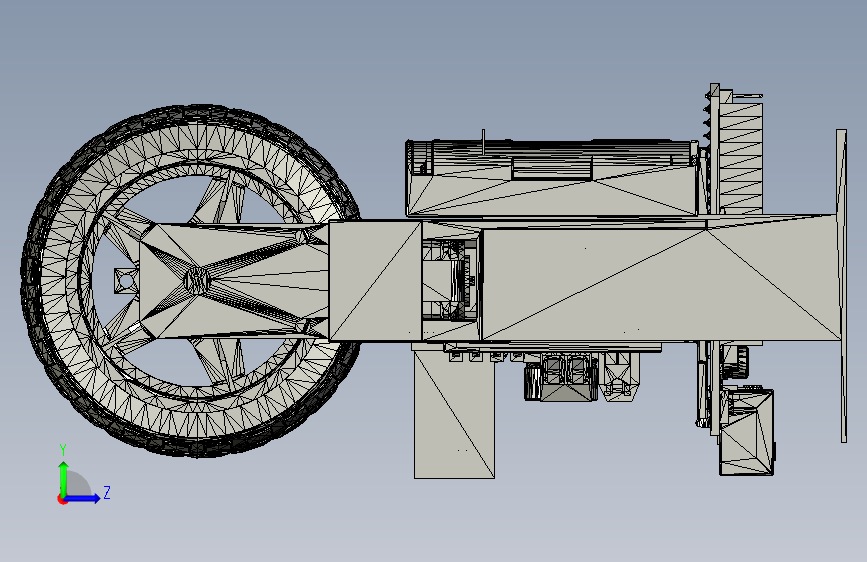Click the grey YZ plane quadrant on the triad

click(78, 484)
